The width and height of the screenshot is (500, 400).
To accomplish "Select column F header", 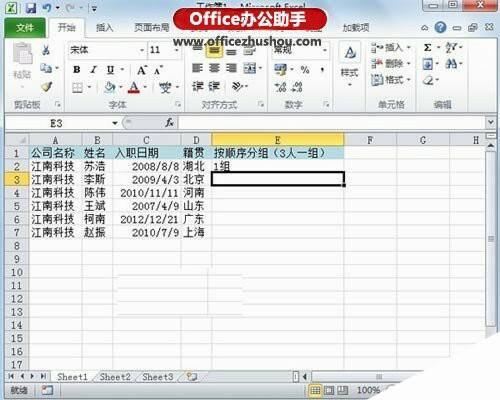I will click(370, 140).
